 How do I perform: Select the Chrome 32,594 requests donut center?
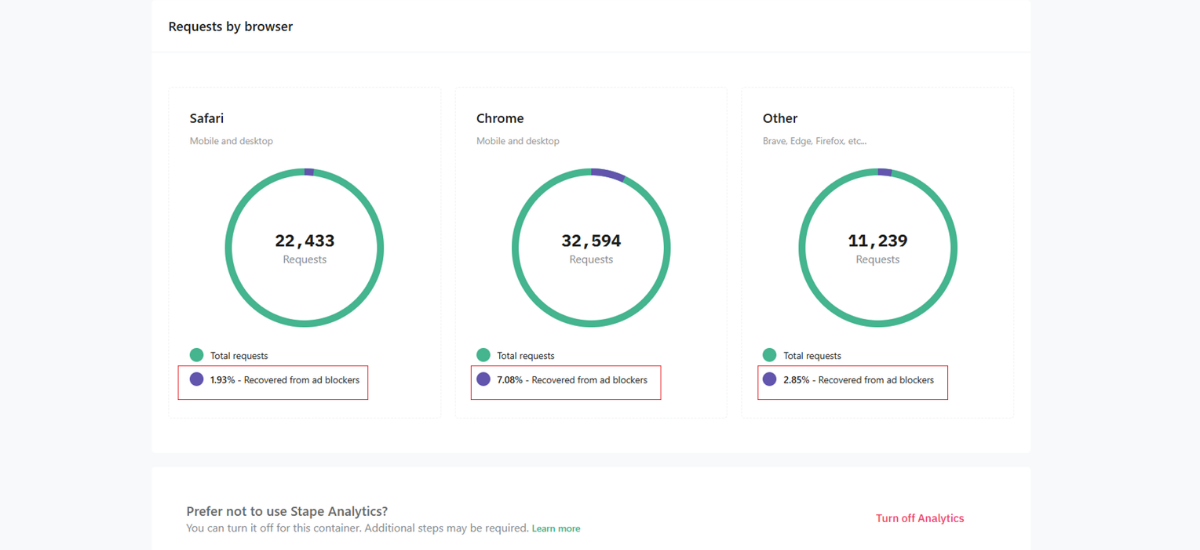pos(591,248)
